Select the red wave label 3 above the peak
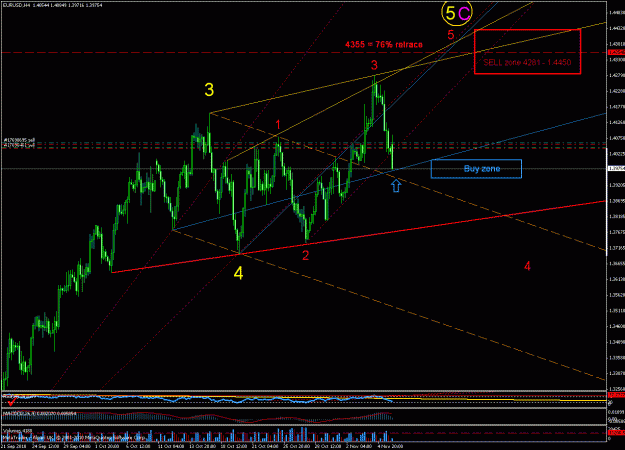625x450 pixels. point(374,65)
